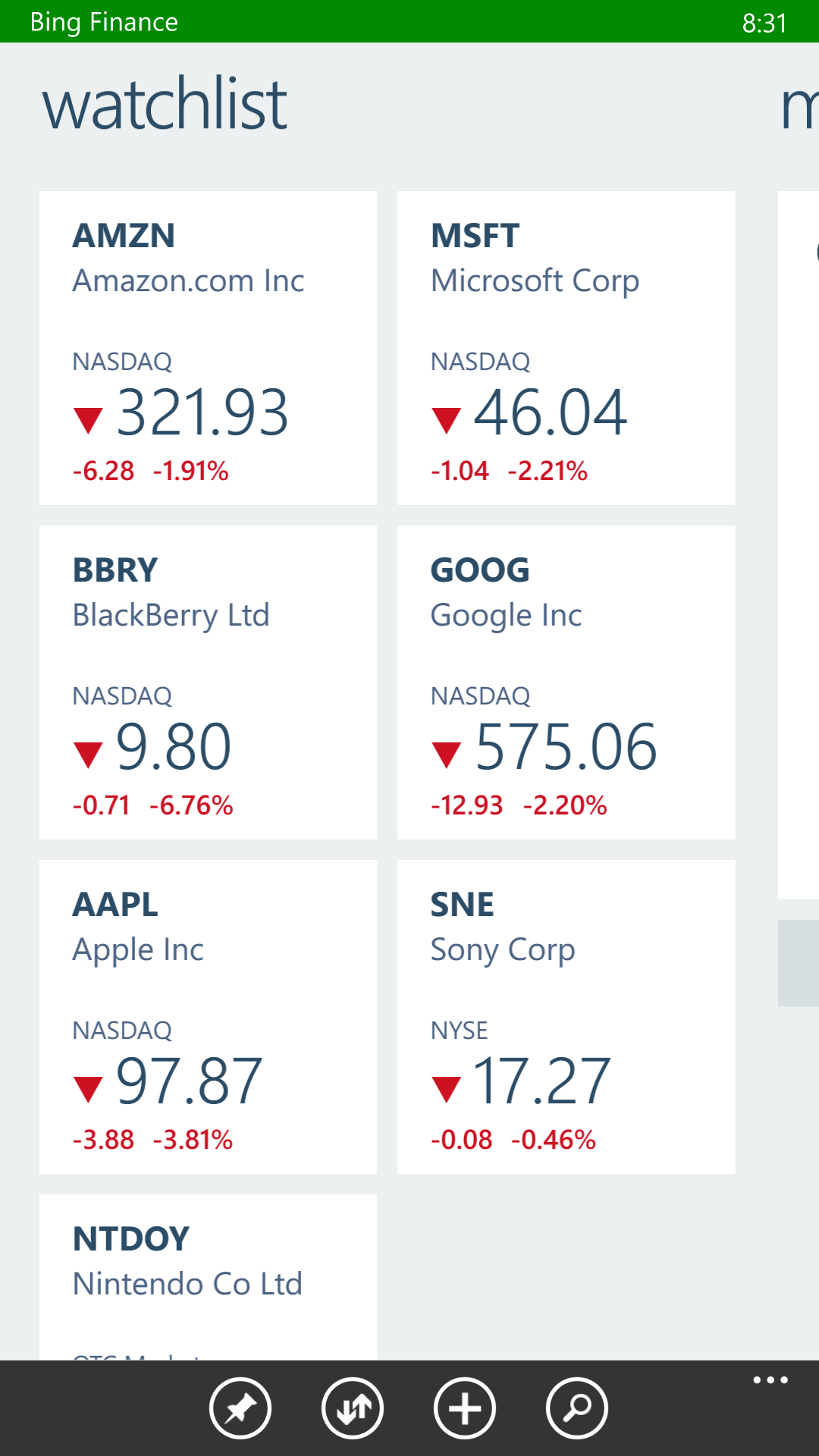Viewport: 819px width, 1456px height.
Task: Tap the Bing Finance title bar
Action: pyautogui.click(x=104, y=22)
